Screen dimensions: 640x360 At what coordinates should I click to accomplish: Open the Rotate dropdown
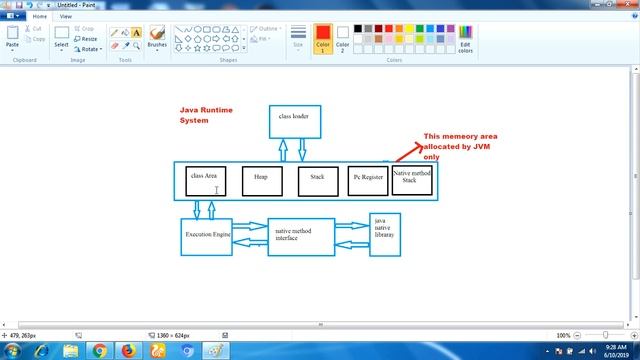pos(88,49)
